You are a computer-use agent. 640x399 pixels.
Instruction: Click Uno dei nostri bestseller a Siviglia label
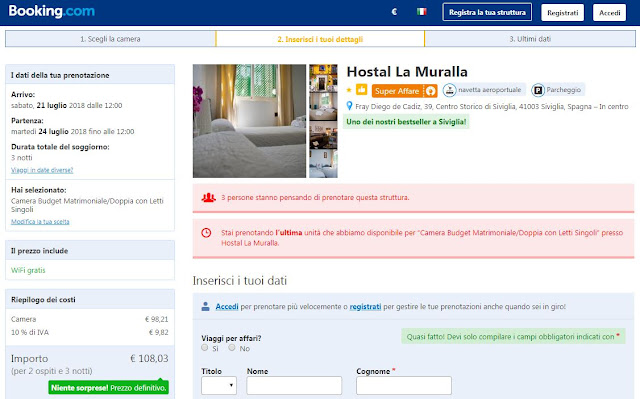[x=406, y=122]
